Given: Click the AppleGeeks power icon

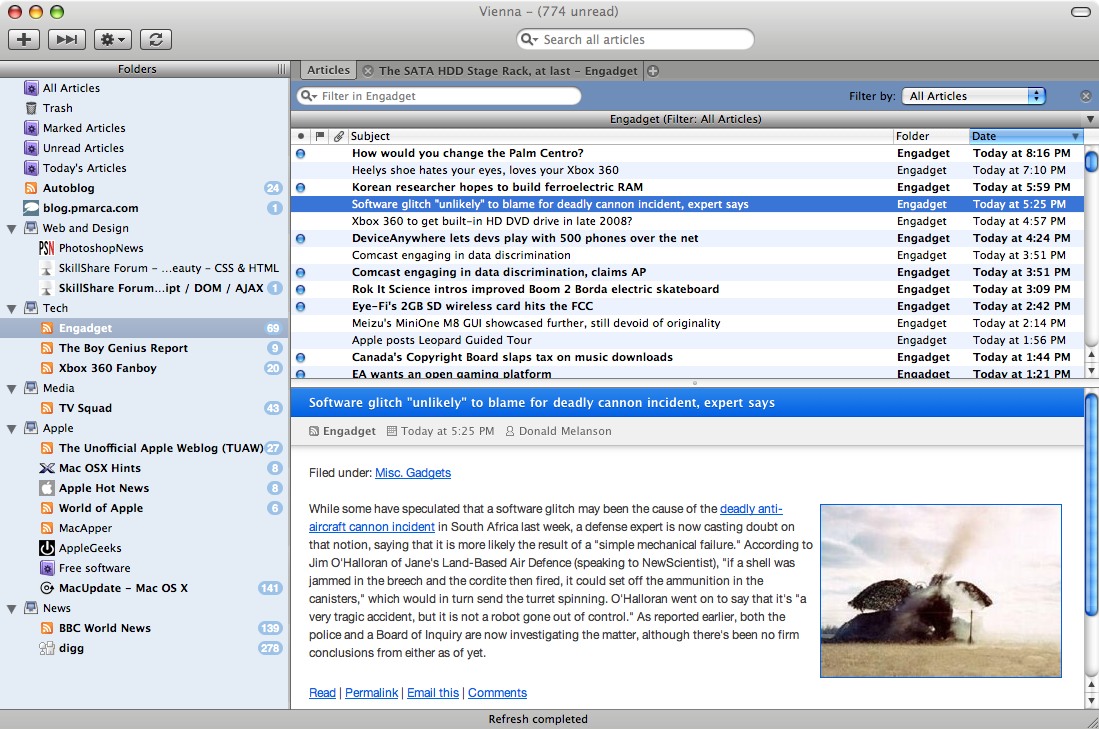Looking at the screenshot, I should pyautogui.click(x=47, y=548).
